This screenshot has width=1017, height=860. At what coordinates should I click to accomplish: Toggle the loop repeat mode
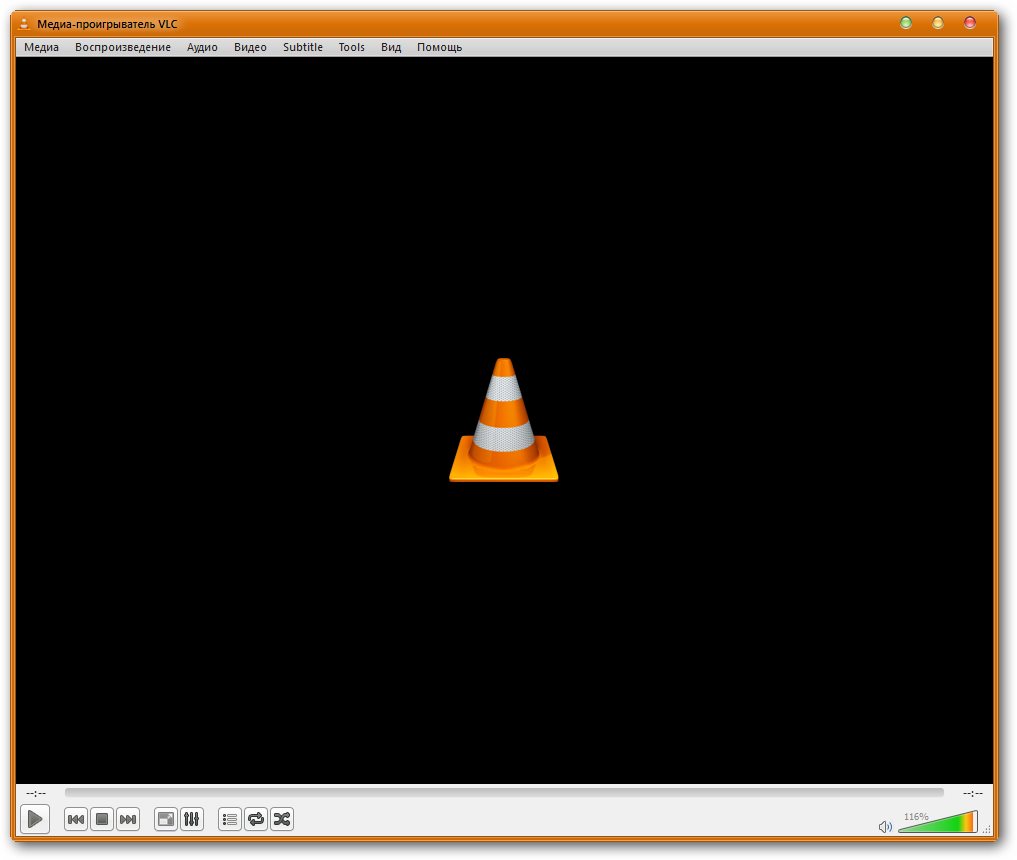click(x=256, y=819)
